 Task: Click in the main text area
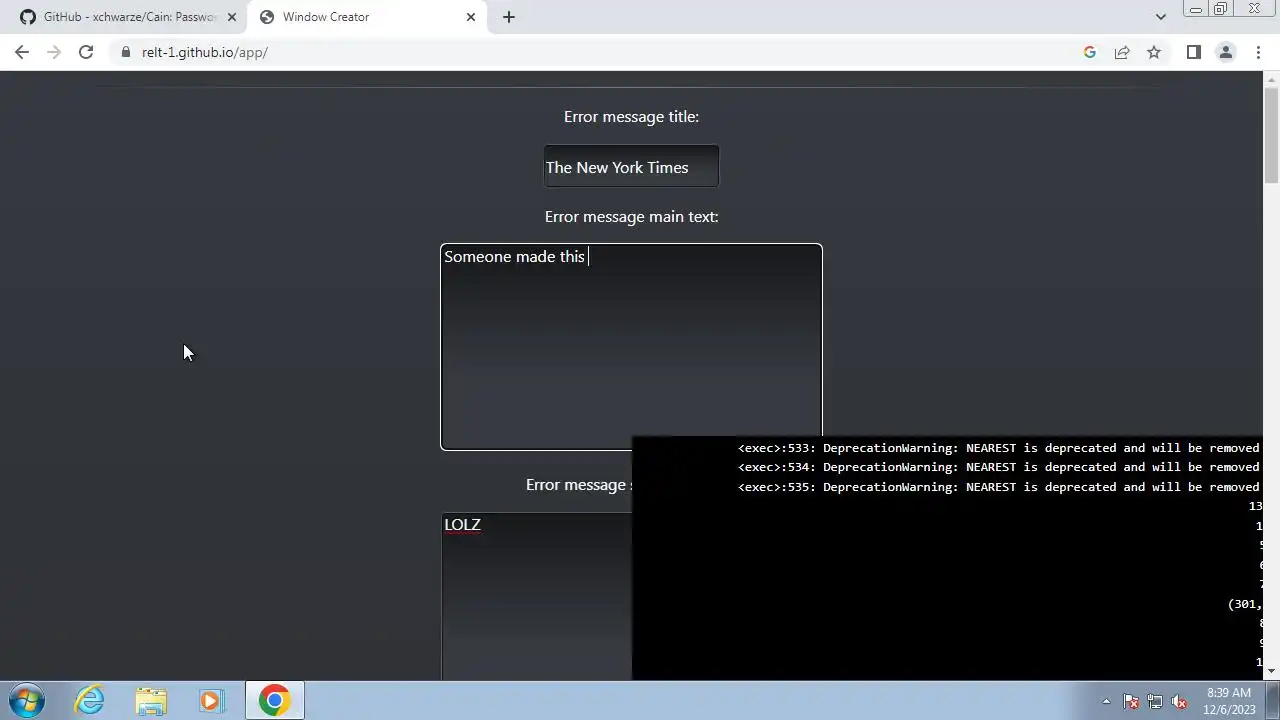[x=631, y=347]
